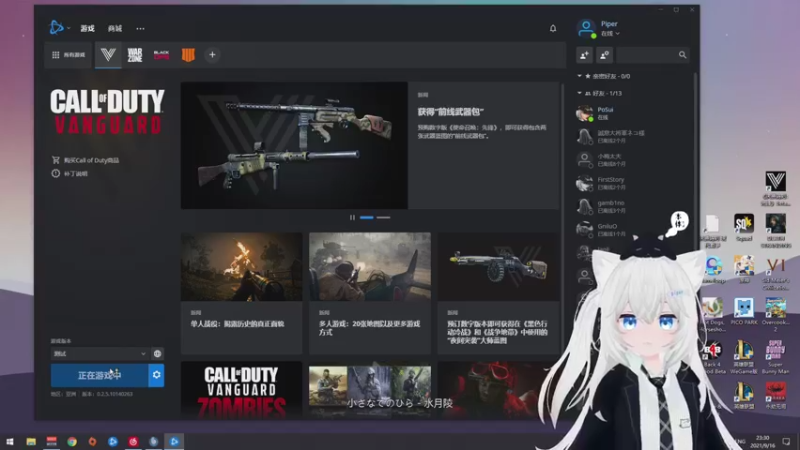Image resolution: width=800 pixels, height=450 pixels.
Task: Select friend gamb1no in list
Action: pyautogui.click(x=633, y=207)
